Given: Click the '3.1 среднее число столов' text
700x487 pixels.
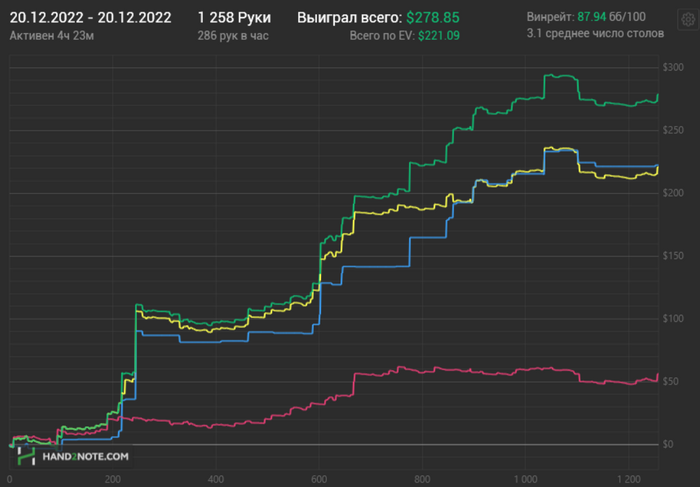Looking at the screenshot, I should 595,33.
